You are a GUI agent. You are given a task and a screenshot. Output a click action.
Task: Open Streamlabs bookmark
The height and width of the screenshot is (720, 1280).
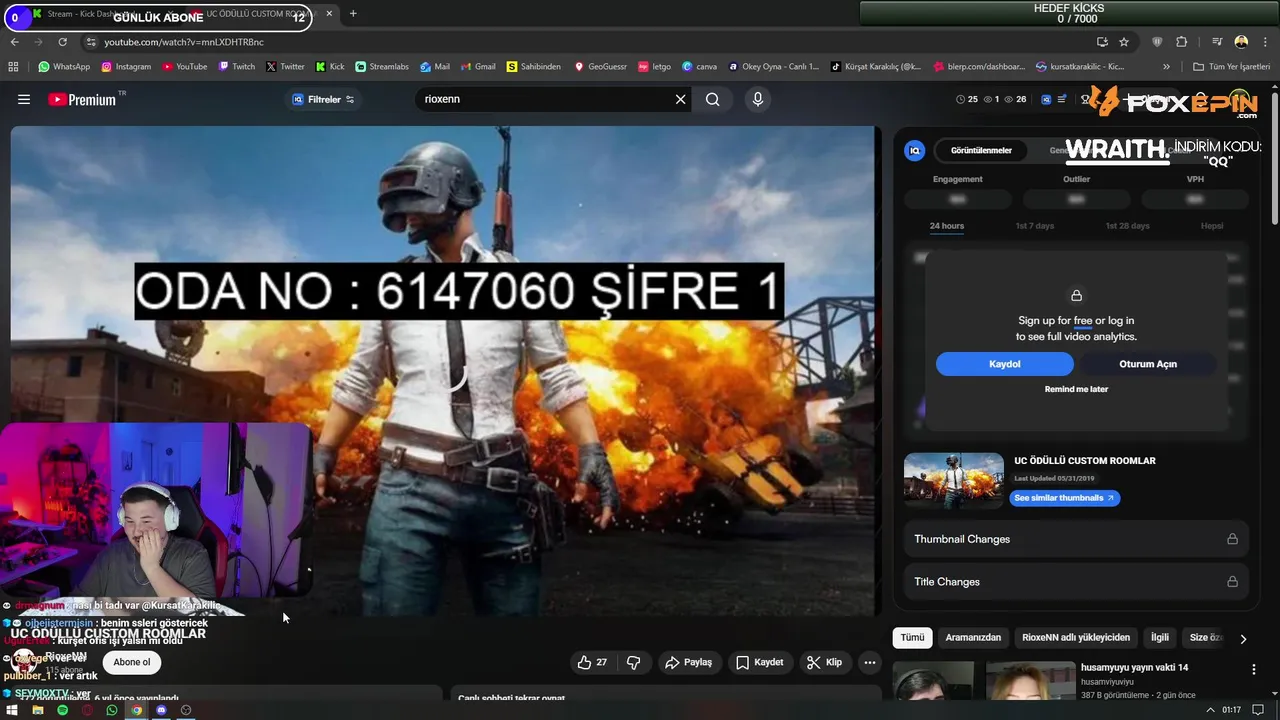click(x=382, y=67)
